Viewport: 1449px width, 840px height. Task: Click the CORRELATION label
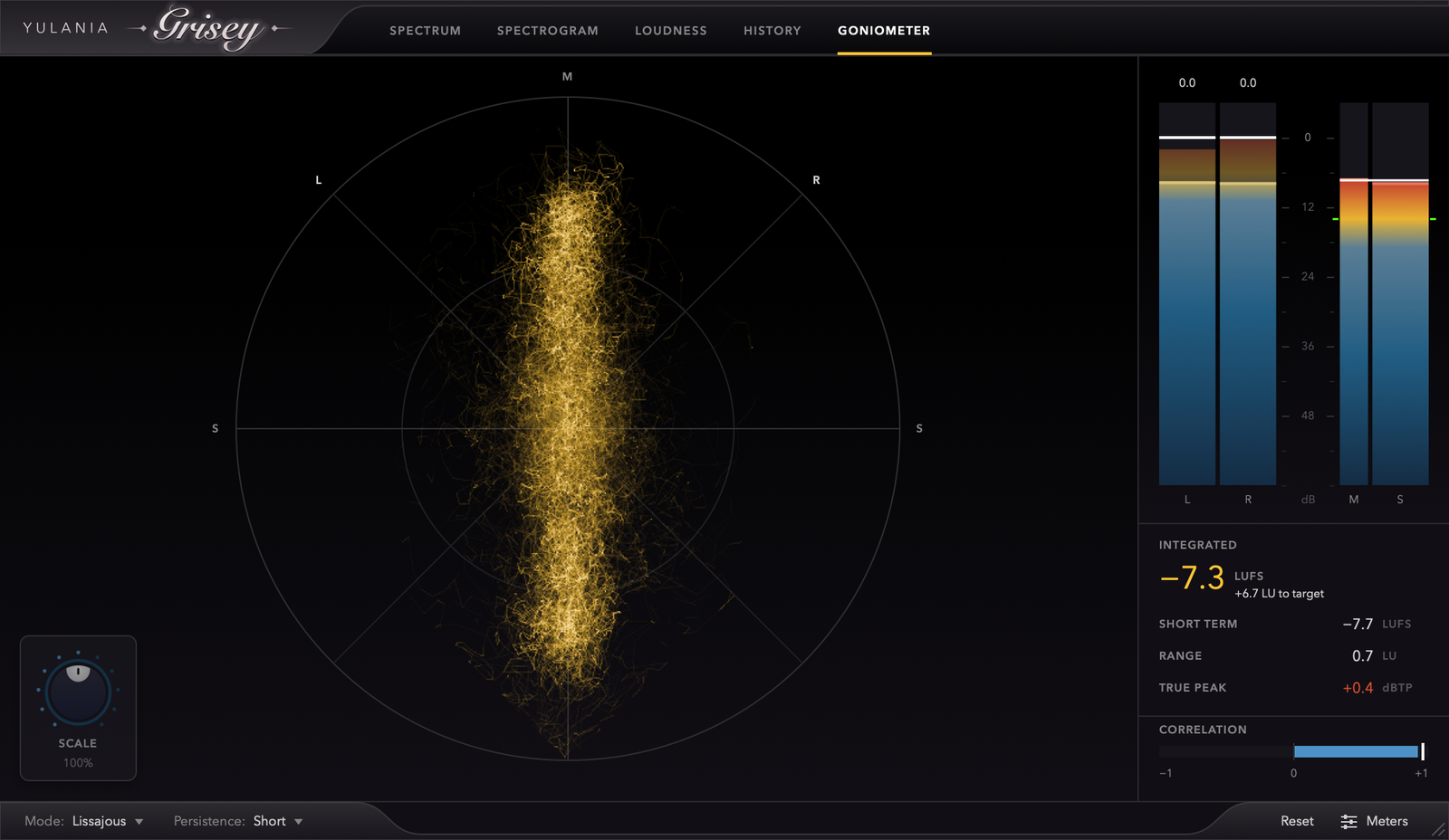point(1203,730)
